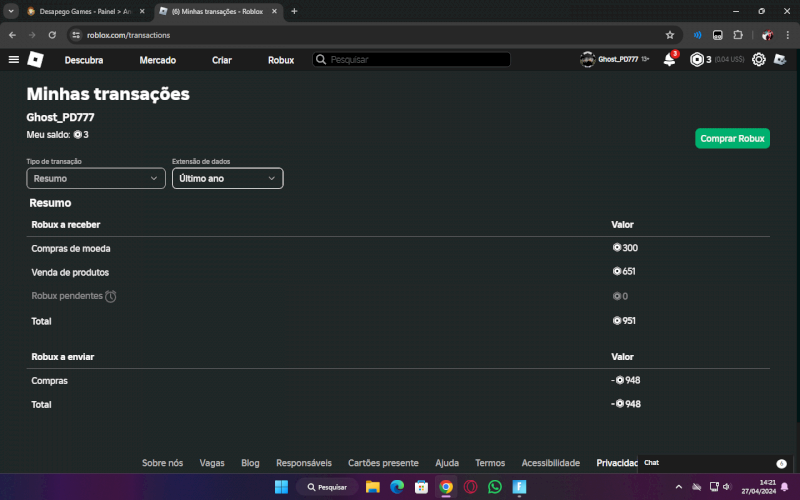Reload the page with the refresh icon
The image size is (800, 500).
[x=52, y=35]
